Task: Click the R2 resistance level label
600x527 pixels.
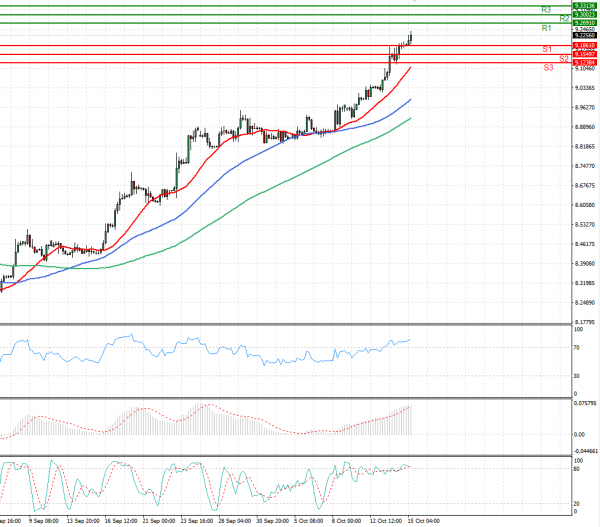Action: tap(565, 18)
